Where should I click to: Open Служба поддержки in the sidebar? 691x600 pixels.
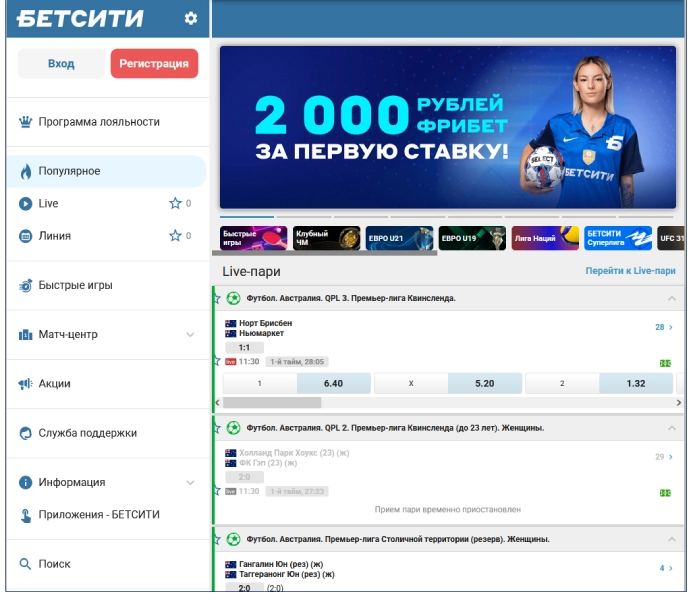point(108,433)
